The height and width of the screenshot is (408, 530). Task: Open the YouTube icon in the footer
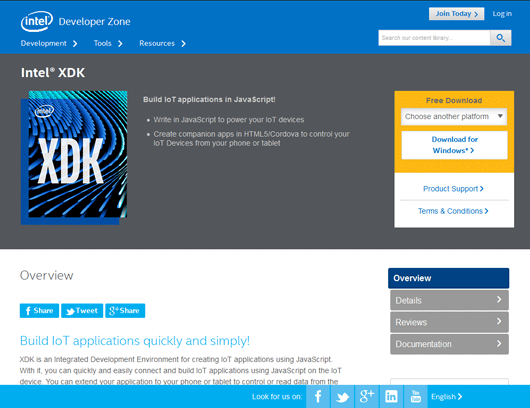coord(415,397)
